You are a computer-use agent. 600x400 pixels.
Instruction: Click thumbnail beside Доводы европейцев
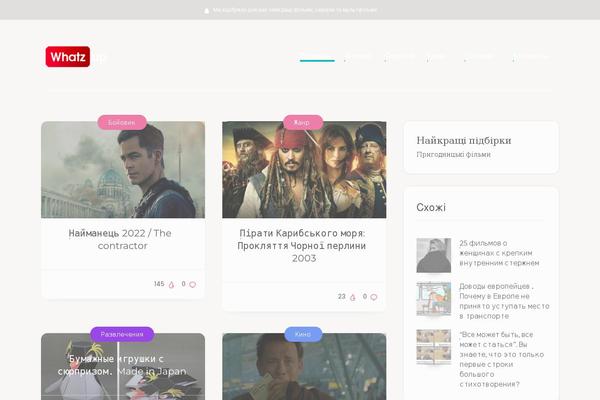point(434,299)
